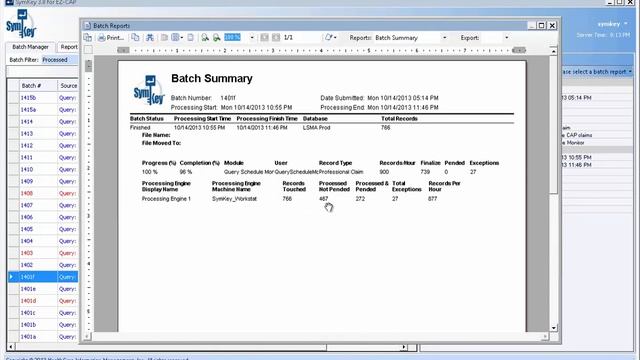Click the Batch Reports window title icon

tap(87, 26)
